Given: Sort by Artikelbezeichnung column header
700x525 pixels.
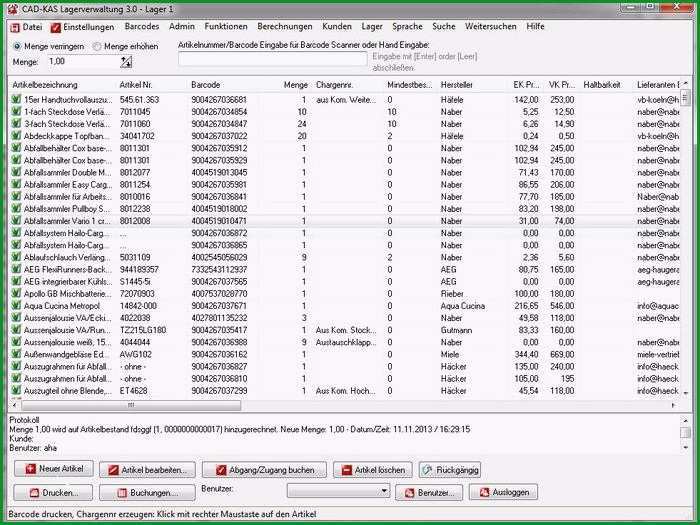Looking at the screenshot, I should tap(62, 85).
